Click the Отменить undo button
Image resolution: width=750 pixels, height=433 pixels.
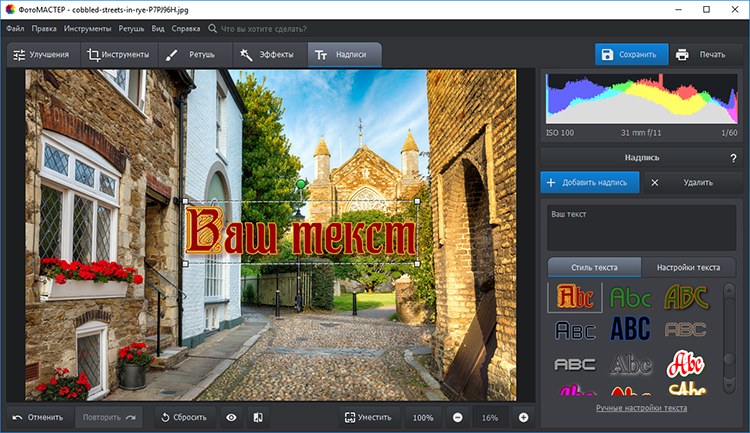tap(40, 417)
